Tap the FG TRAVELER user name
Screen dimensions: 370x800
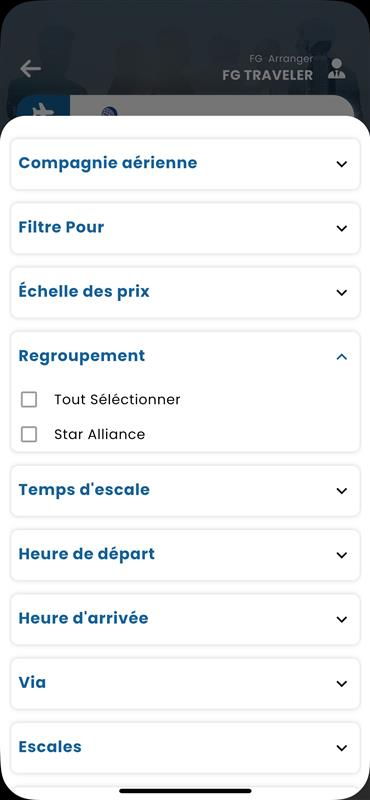tap(267, 76)
